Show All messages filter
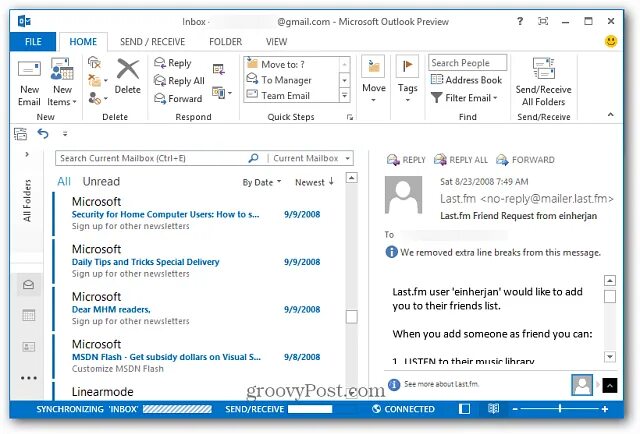Viewport: 640px width, 434px height. (x=64, y=182)
